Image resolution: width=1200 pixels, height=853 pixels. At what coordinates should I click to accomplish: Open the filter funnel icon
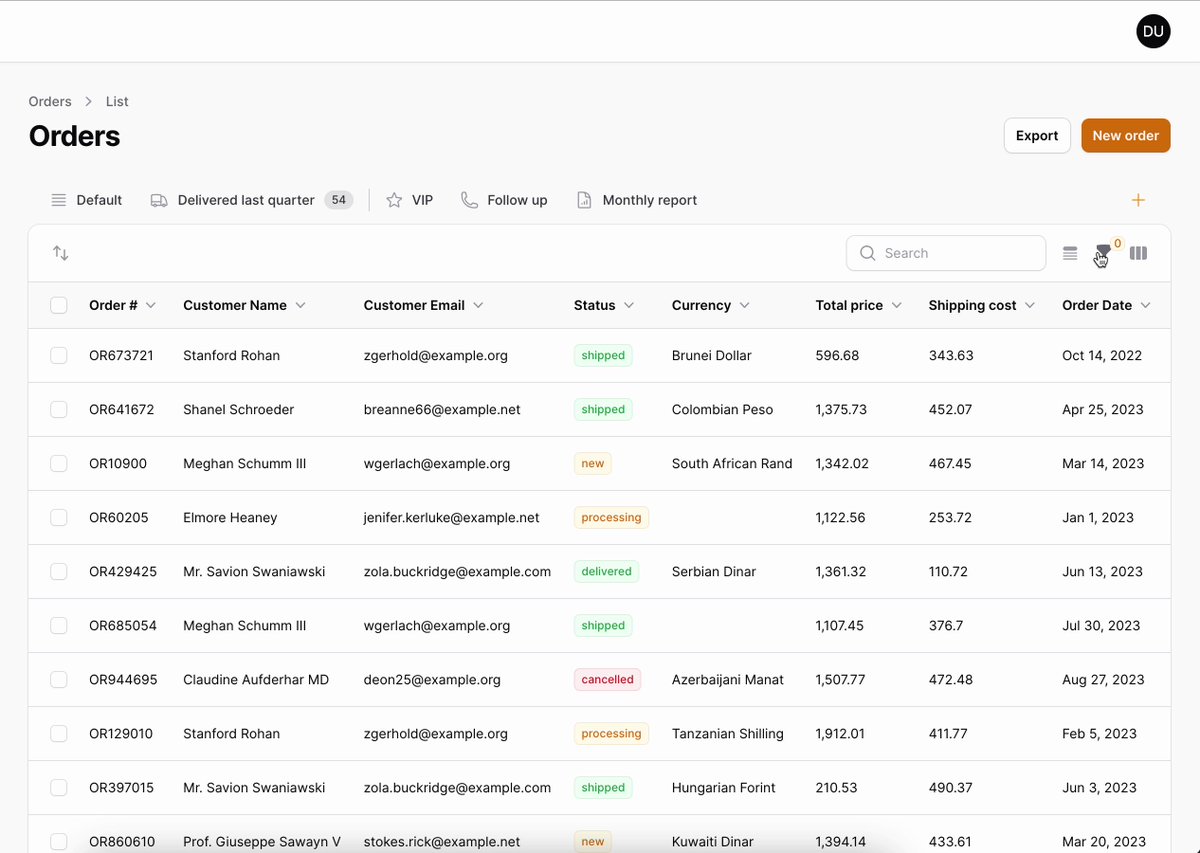click(x=1103, y=253)
